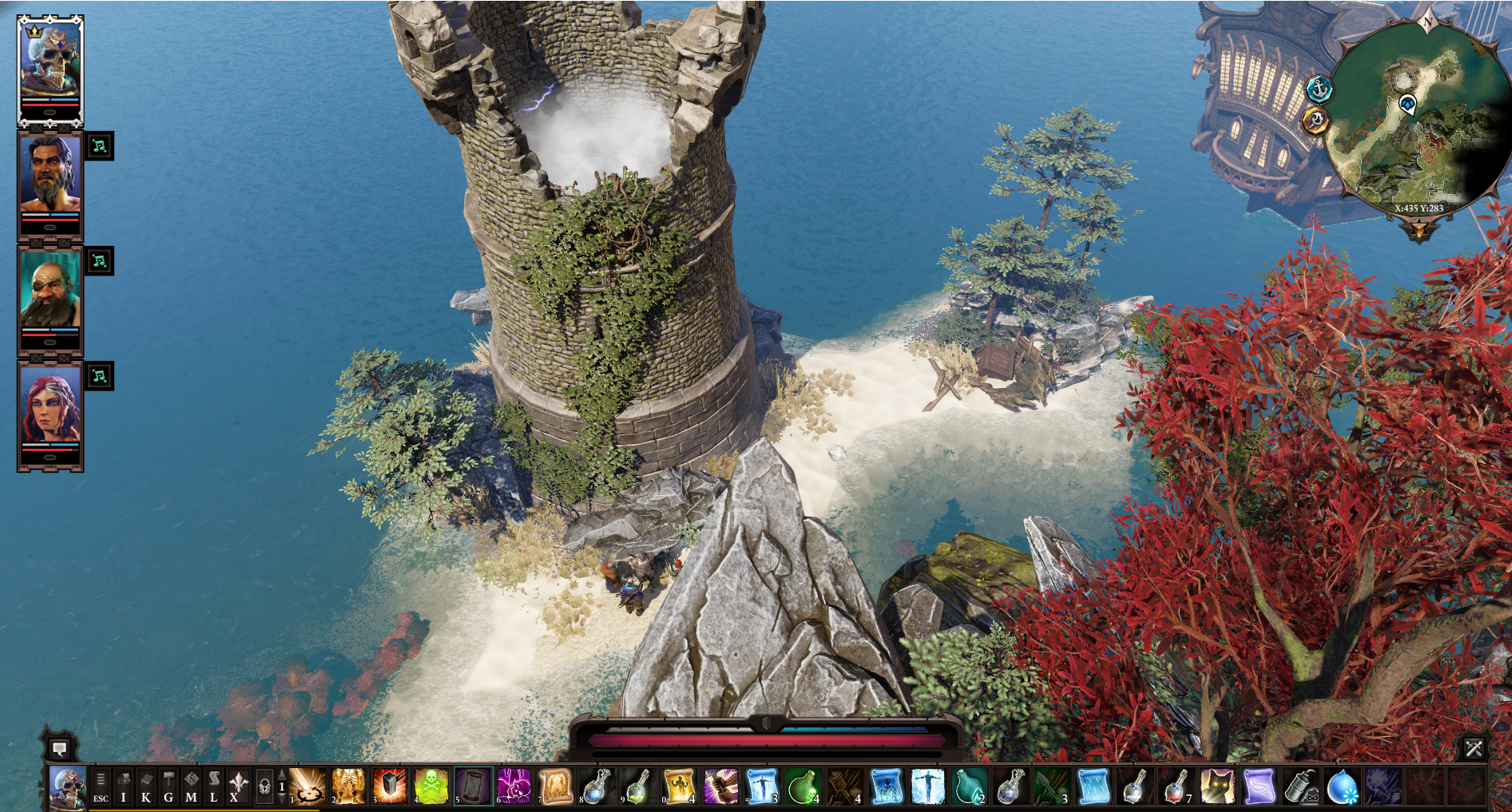
Task: Open the skills book button labeled K
Action: (145, 786)
